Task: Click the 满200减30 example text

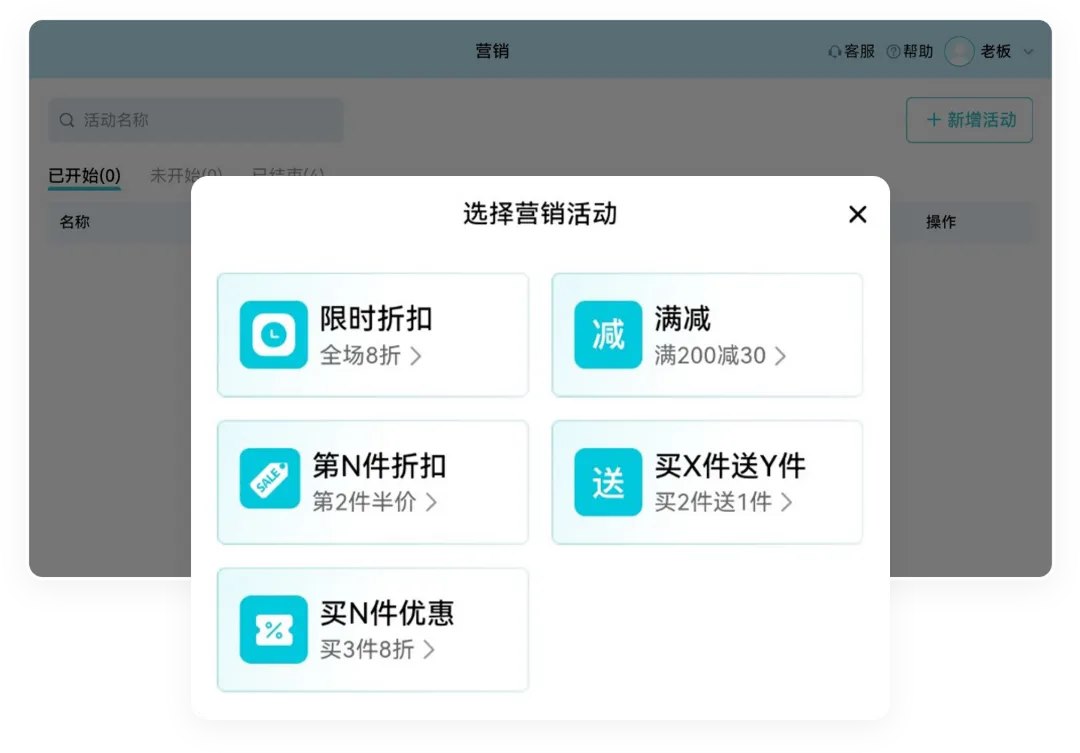Action: [709, 355]
